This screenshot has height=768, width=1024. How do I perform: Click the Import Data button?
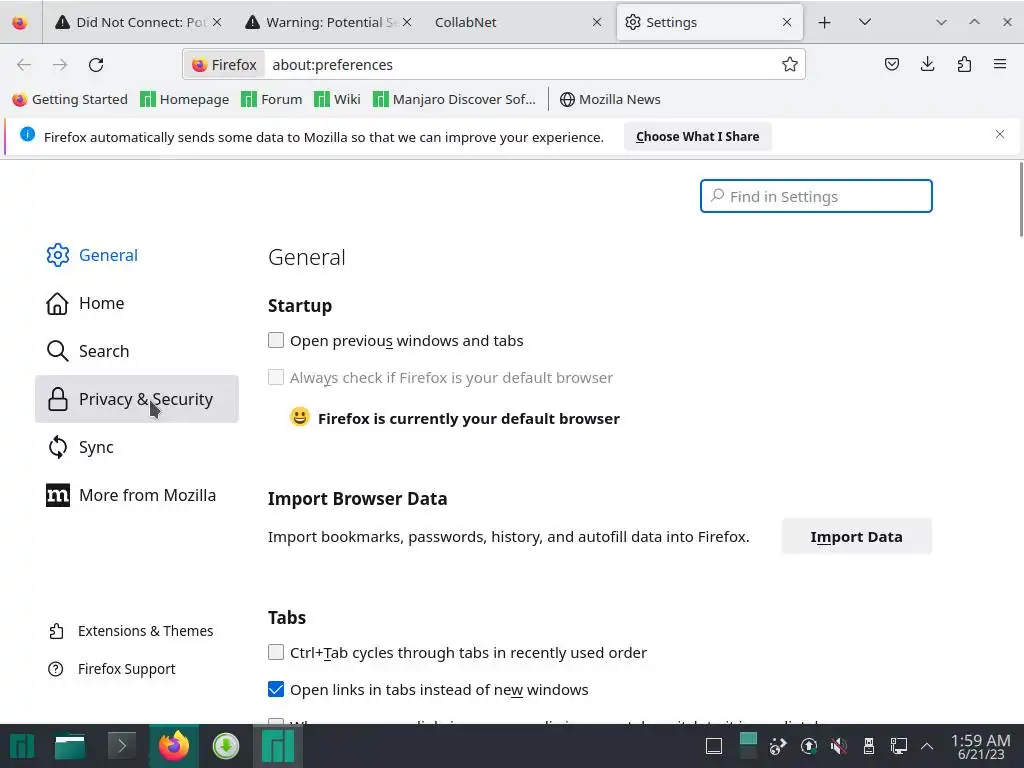(x=856, y=536)
